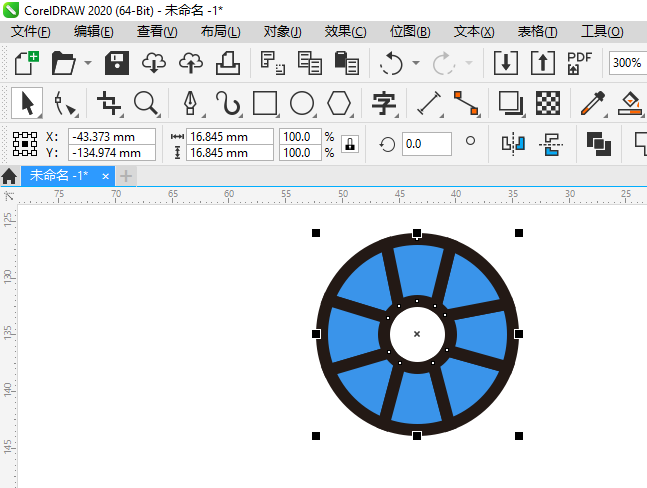Screen dimensions: 647x488
Task: Toggle the lock ratio padlock
Action: [x=350, y=144]
